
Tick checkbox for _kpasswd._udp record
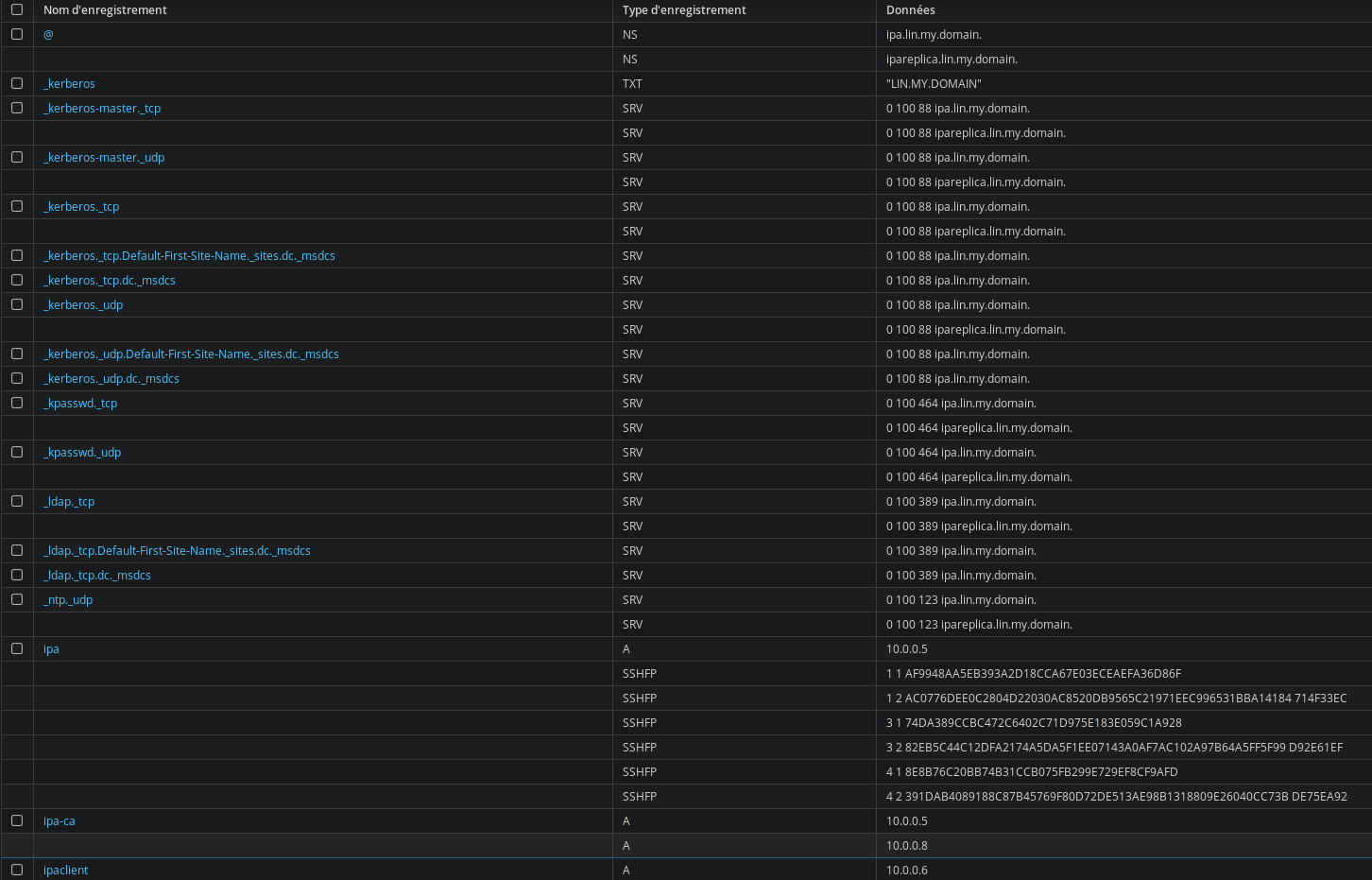tap(17, 452)
